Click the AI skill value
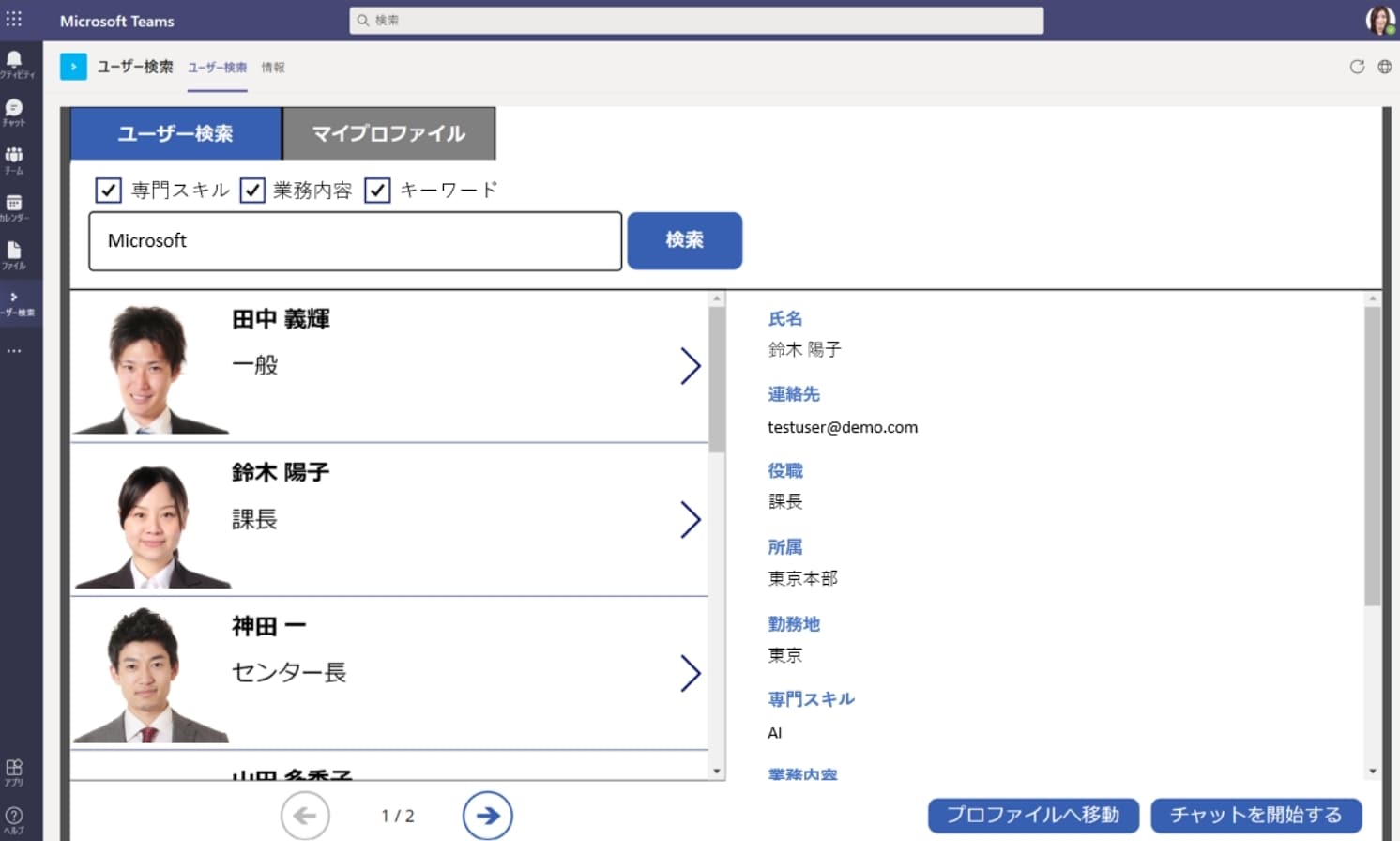 point(775,733)
